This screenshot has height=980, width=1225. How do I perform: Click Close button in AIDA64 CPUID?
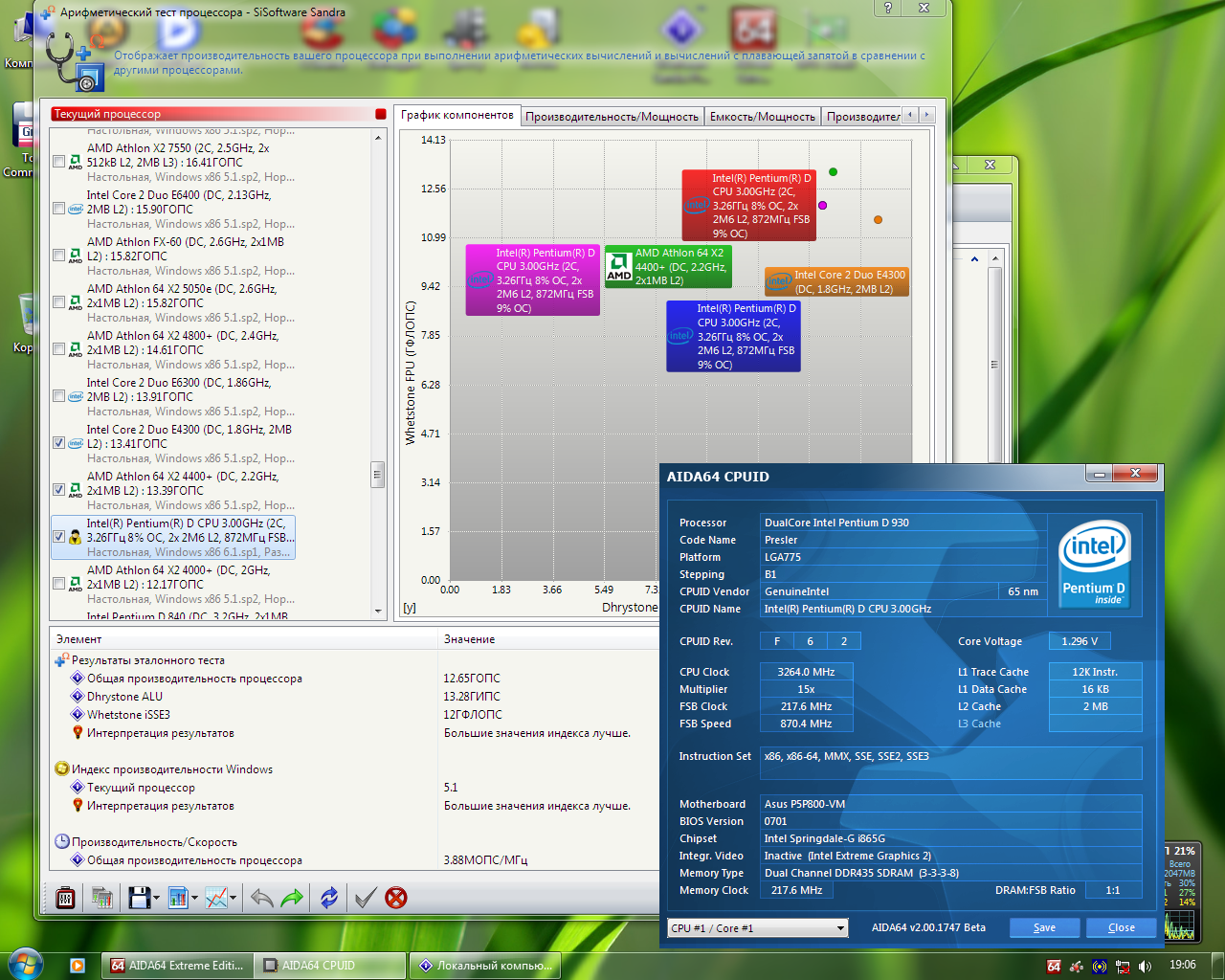click(x=1122, y=927)
